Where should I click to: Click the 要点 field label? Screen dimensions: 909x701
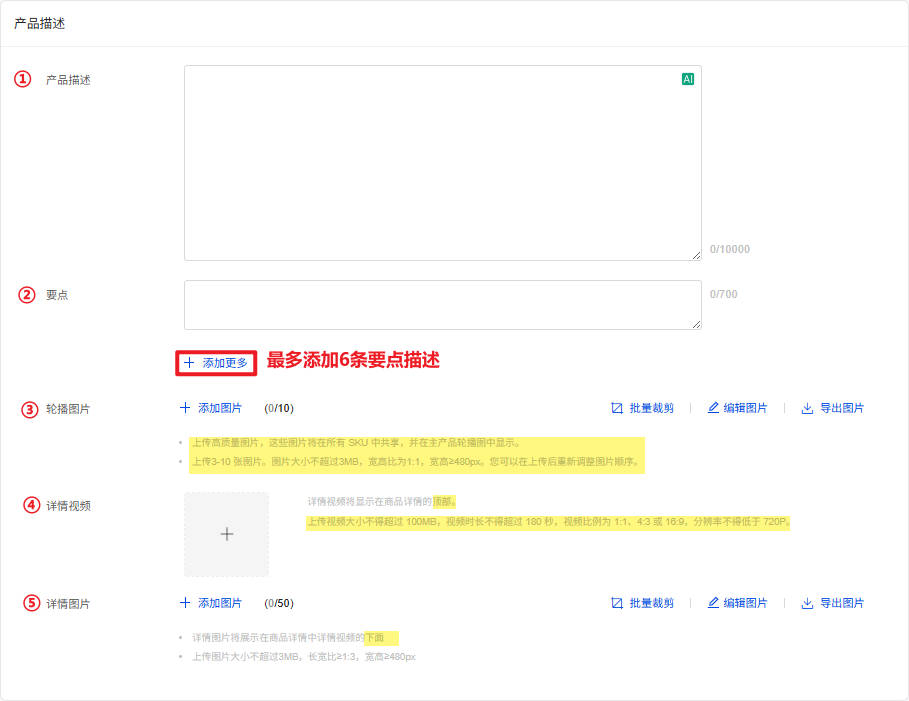[57, 295]
